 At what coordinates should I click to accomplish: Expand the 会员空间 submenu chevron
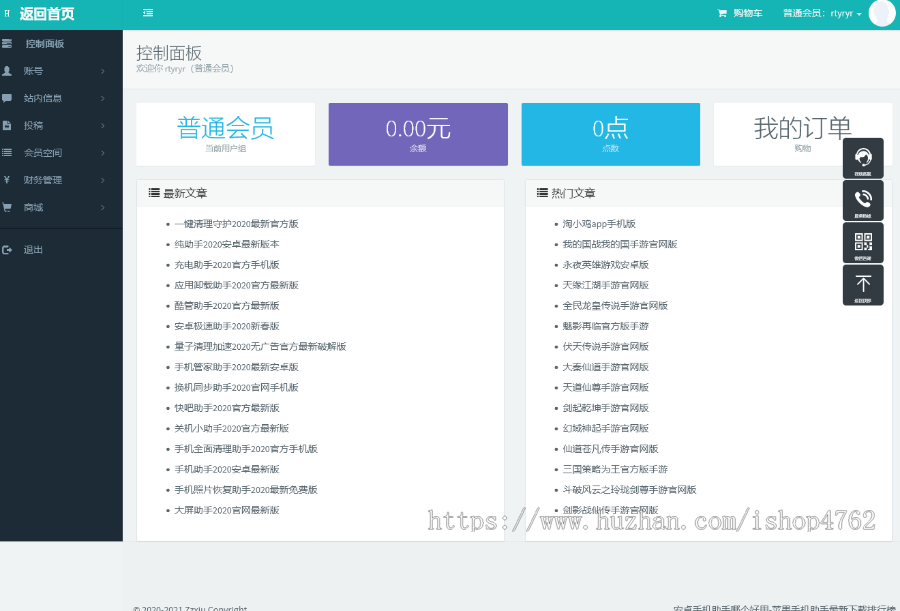[x=103, y=153]
